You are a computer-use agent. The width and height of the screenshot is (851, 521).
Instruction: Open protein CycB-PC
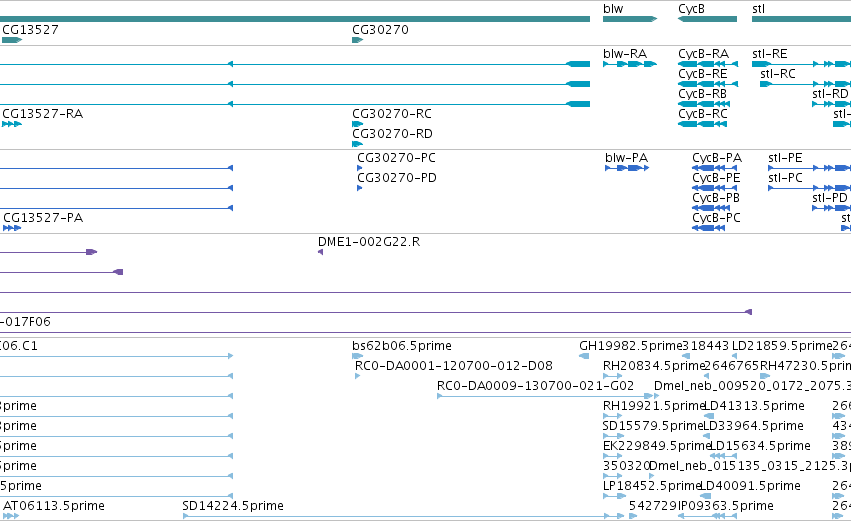point(716,218)
